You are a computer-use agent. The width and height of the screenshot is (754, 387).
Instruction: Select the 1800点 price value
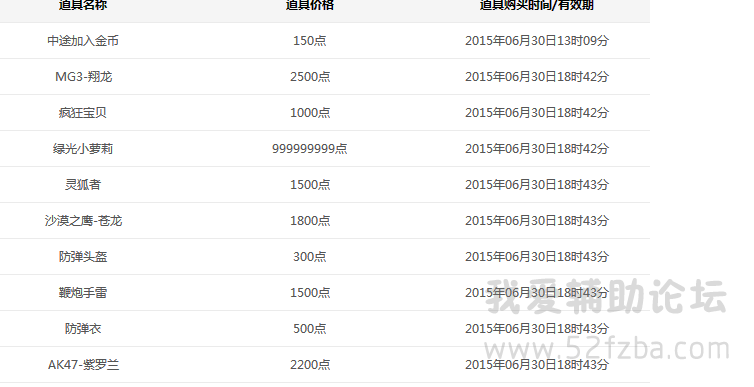click(x=310, y=221)
